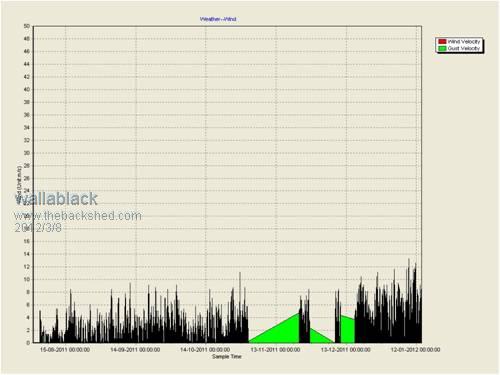Click the green Gust Velocity legend swatch

click(442, 49)
